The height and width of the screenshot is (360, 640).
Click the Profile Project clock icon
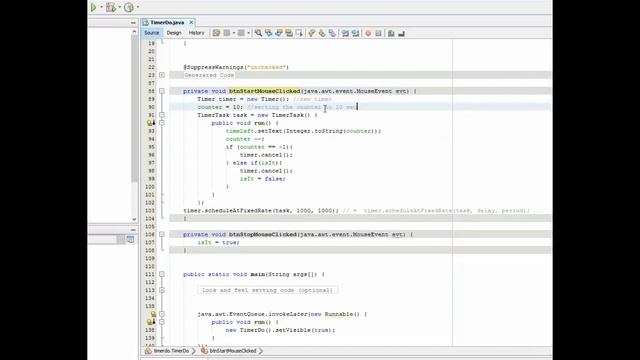129,7
